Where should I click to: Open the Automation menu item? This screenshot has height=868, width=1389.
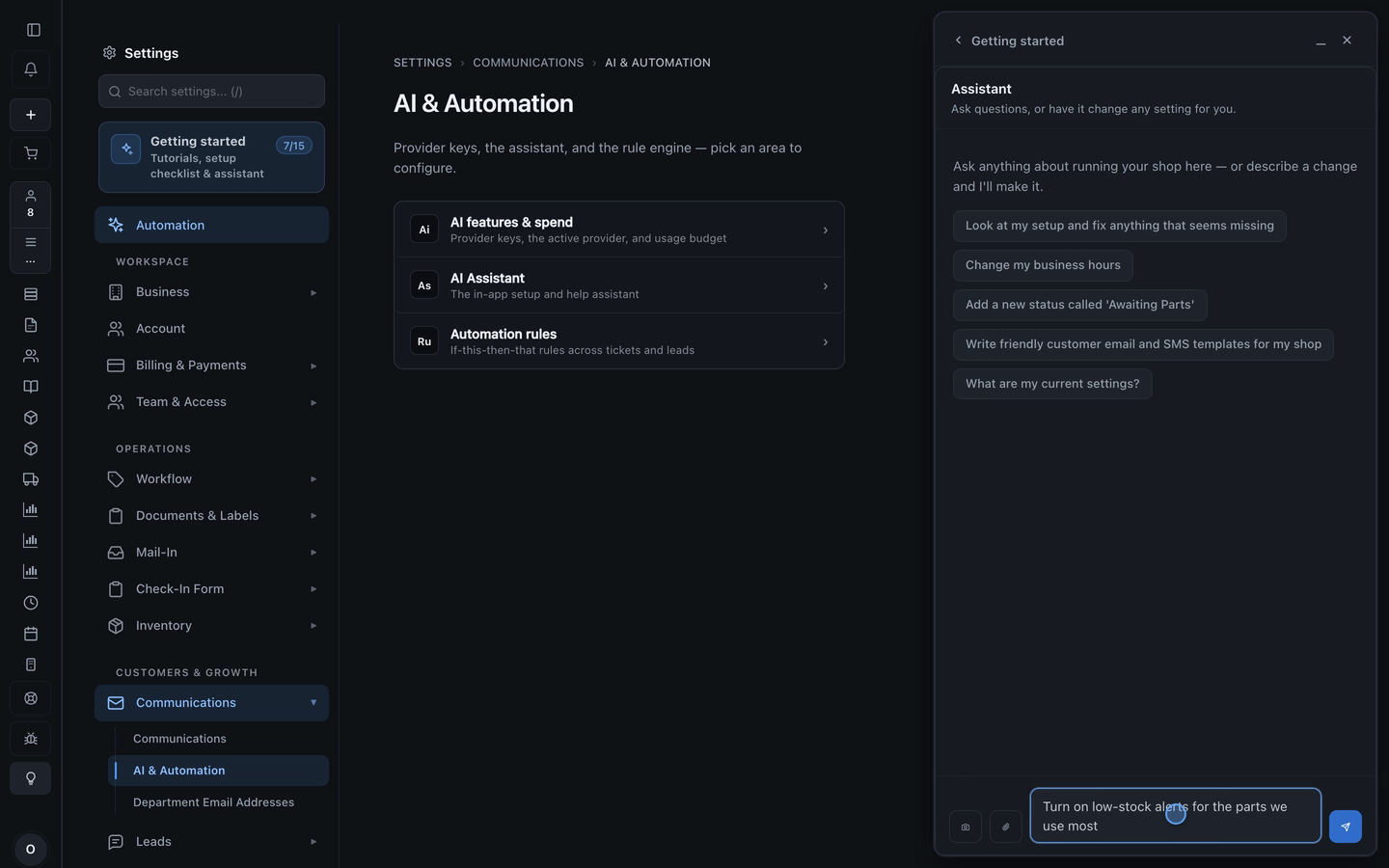[x=211, y=225]
